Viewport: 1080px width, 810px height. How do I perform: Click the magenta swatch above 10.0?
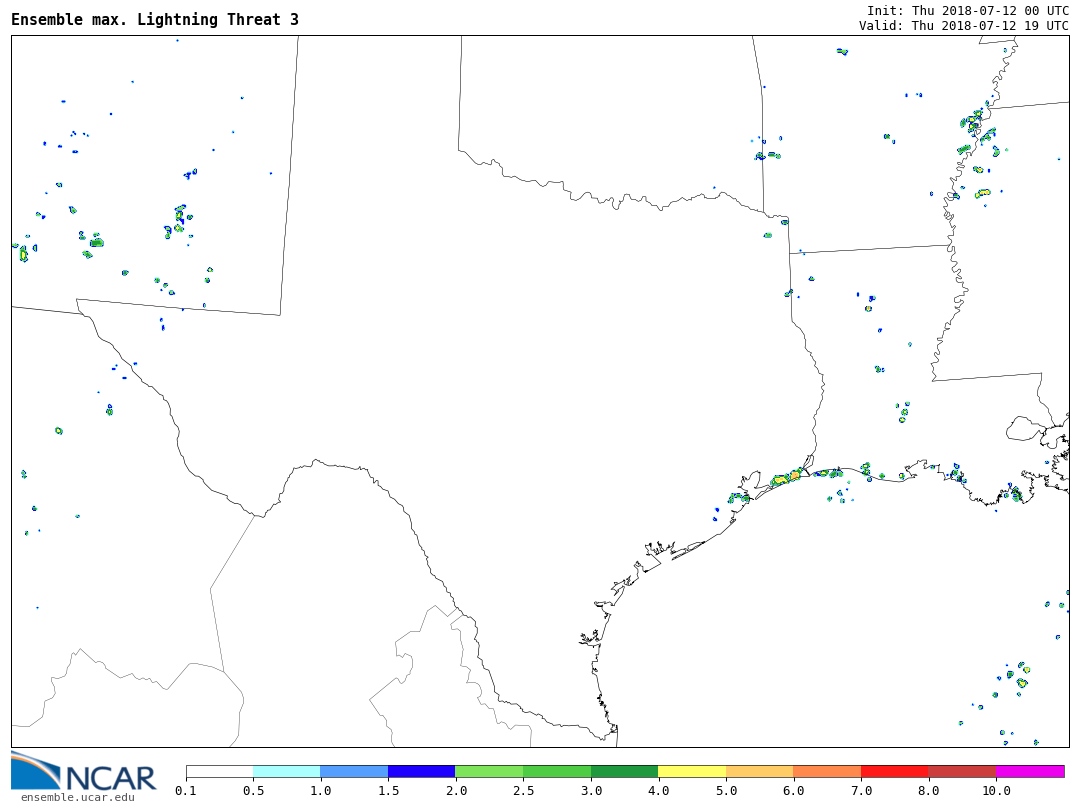(1030, 771)
